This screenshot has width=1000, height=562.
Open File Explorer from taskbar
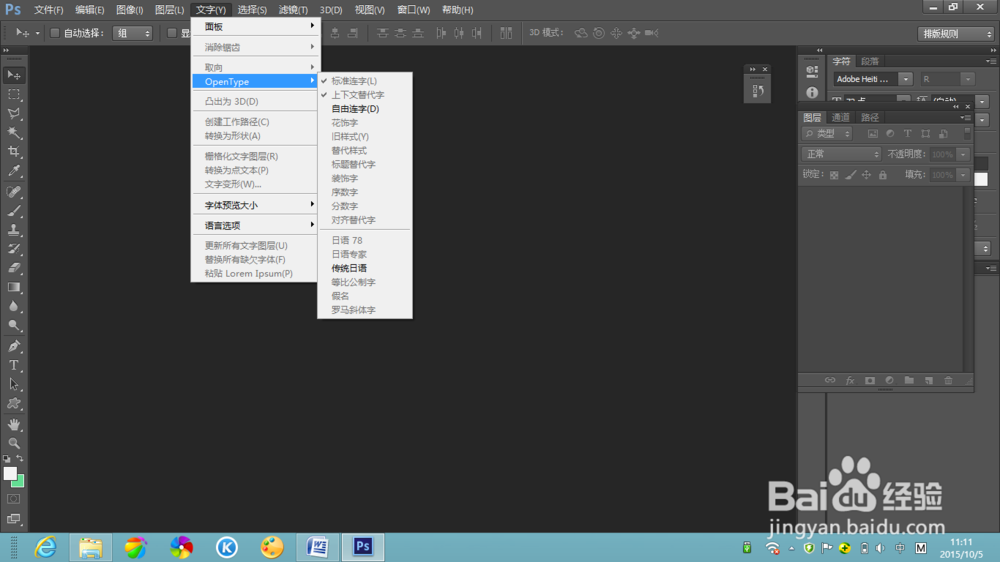pyautogui.click(x=91, y=547)
